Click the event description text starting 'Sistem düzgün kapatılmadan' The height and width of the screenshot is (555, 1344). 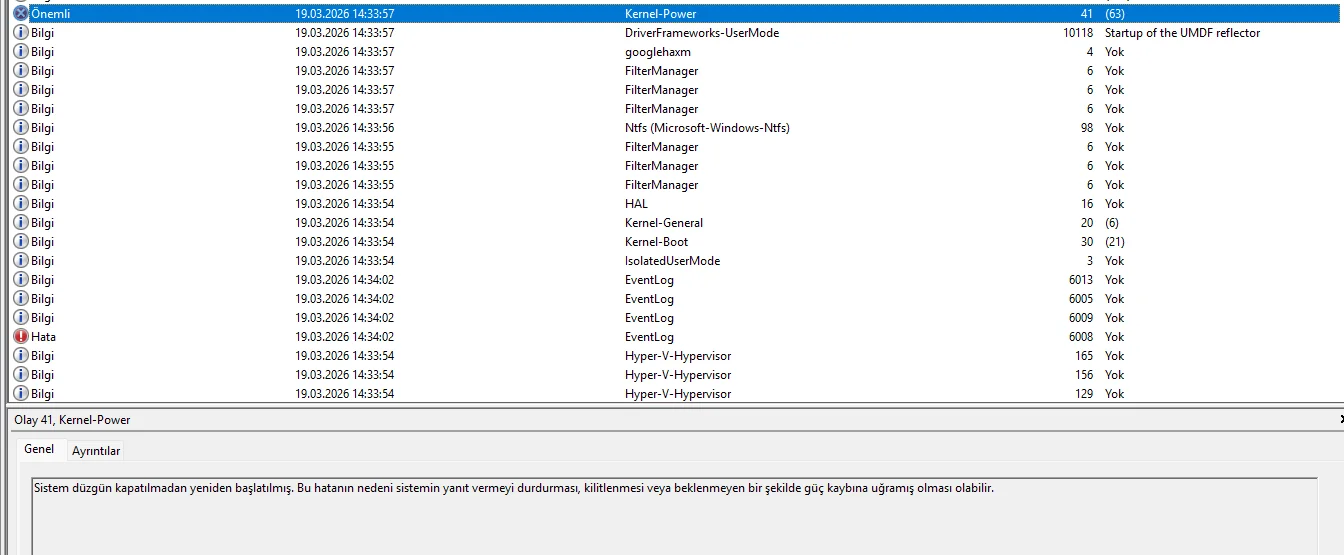[x=514, y=489]
